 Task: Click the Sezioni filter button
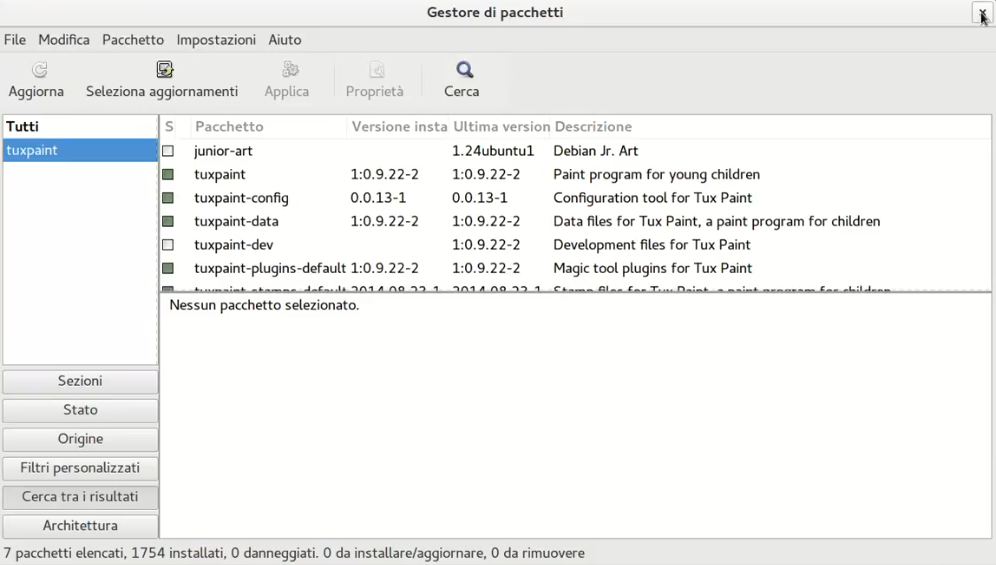coord(80,381)
